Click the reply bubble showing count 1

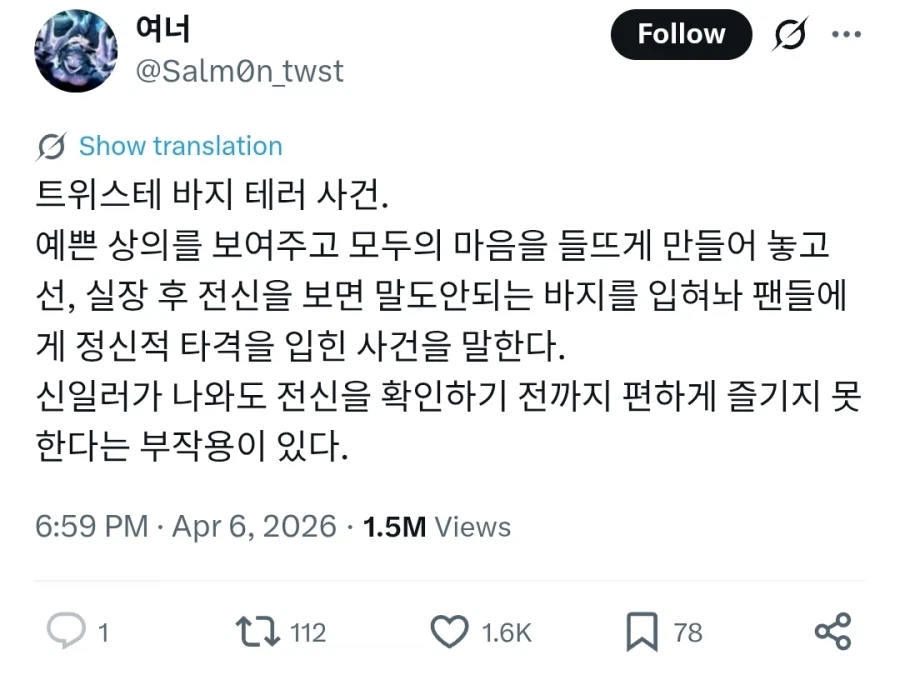pos(64,632)
